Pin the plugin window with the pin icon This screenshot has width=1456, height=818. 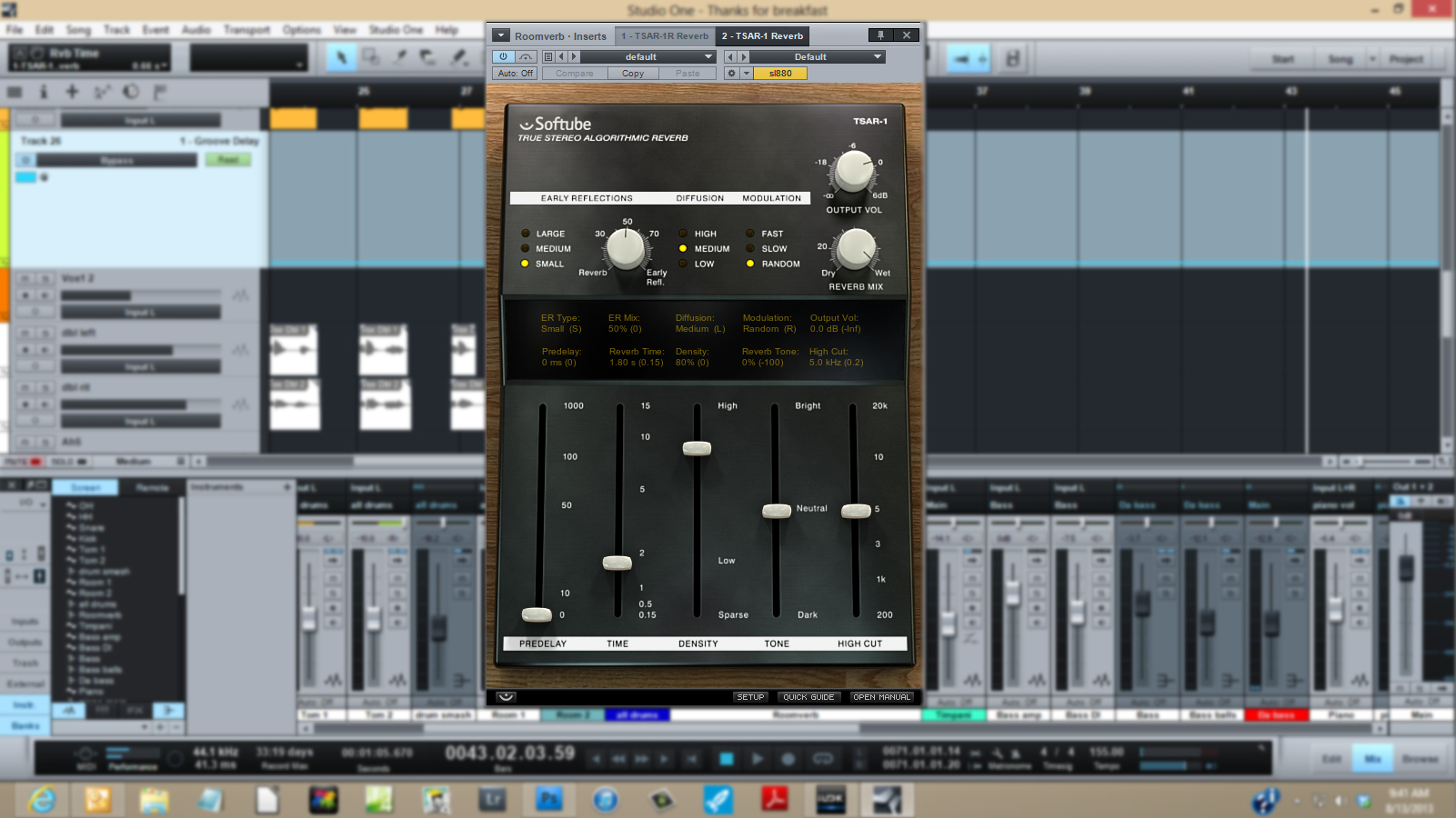880,35
